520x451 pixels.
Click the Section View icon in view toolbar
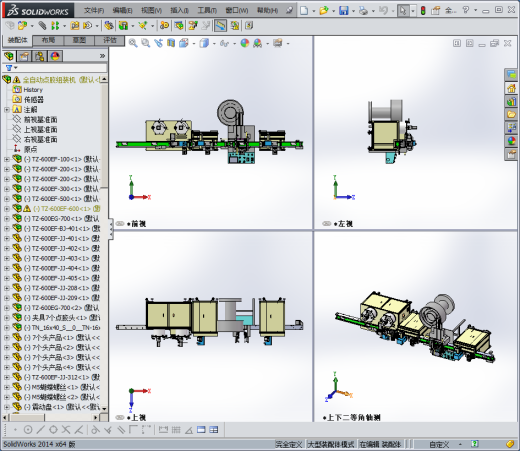[171, 43]
